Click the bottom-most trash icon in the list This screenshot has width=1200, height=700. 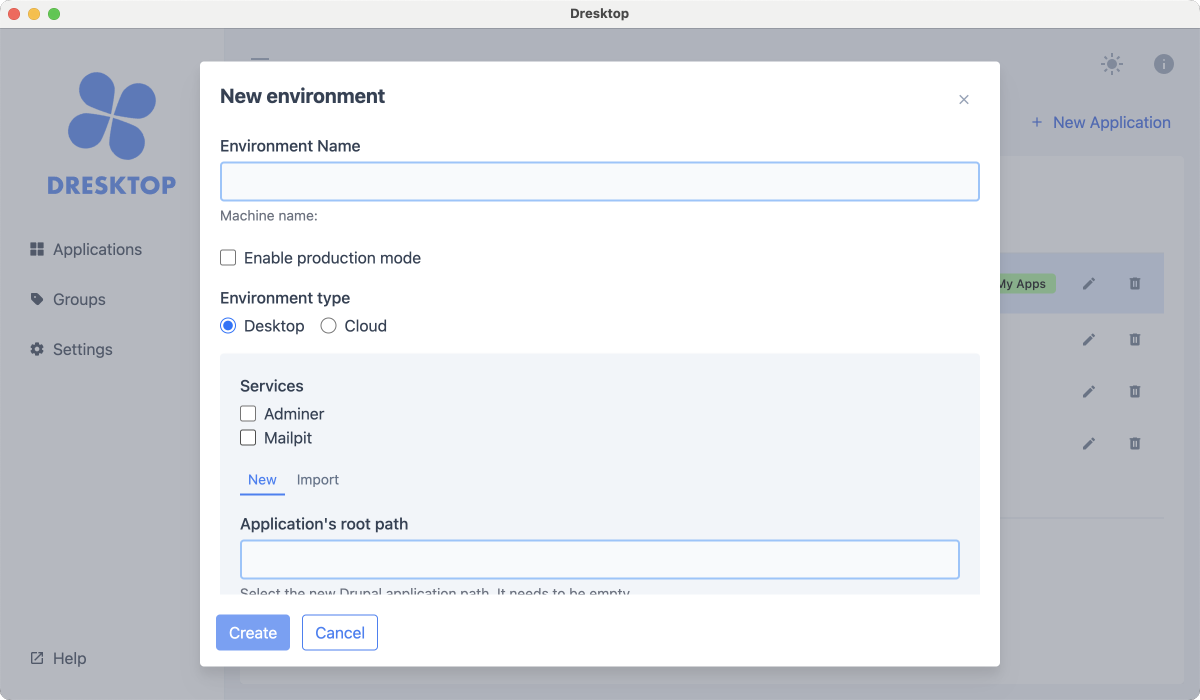tap(1135, 443)
